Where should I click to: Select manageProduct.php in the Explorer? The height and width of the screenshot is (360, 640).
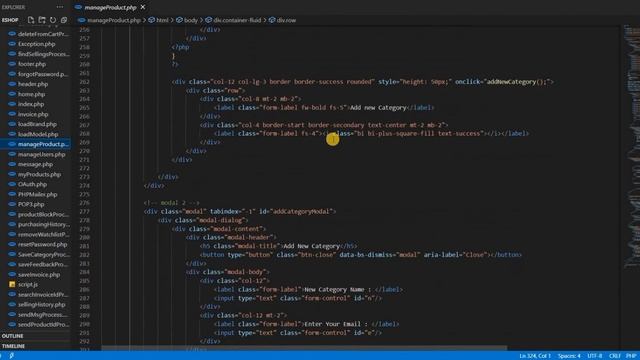click(x=36, y=144)
